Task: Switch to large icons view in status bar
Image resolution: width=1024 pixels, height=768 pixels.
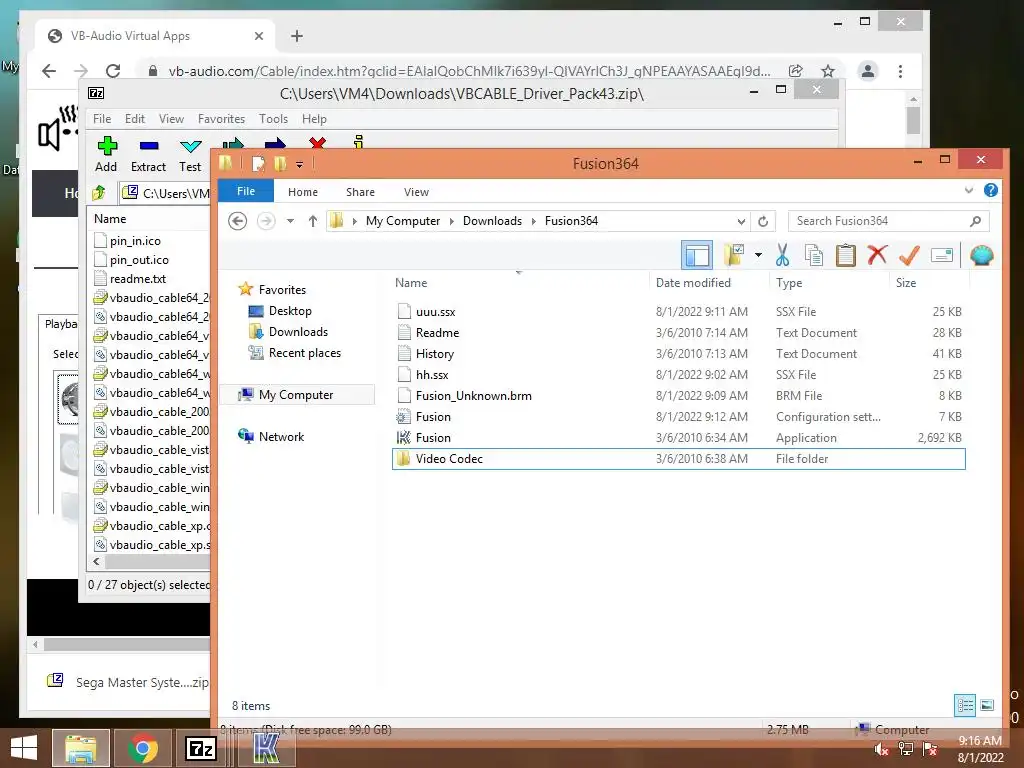Action: [987, 705]
